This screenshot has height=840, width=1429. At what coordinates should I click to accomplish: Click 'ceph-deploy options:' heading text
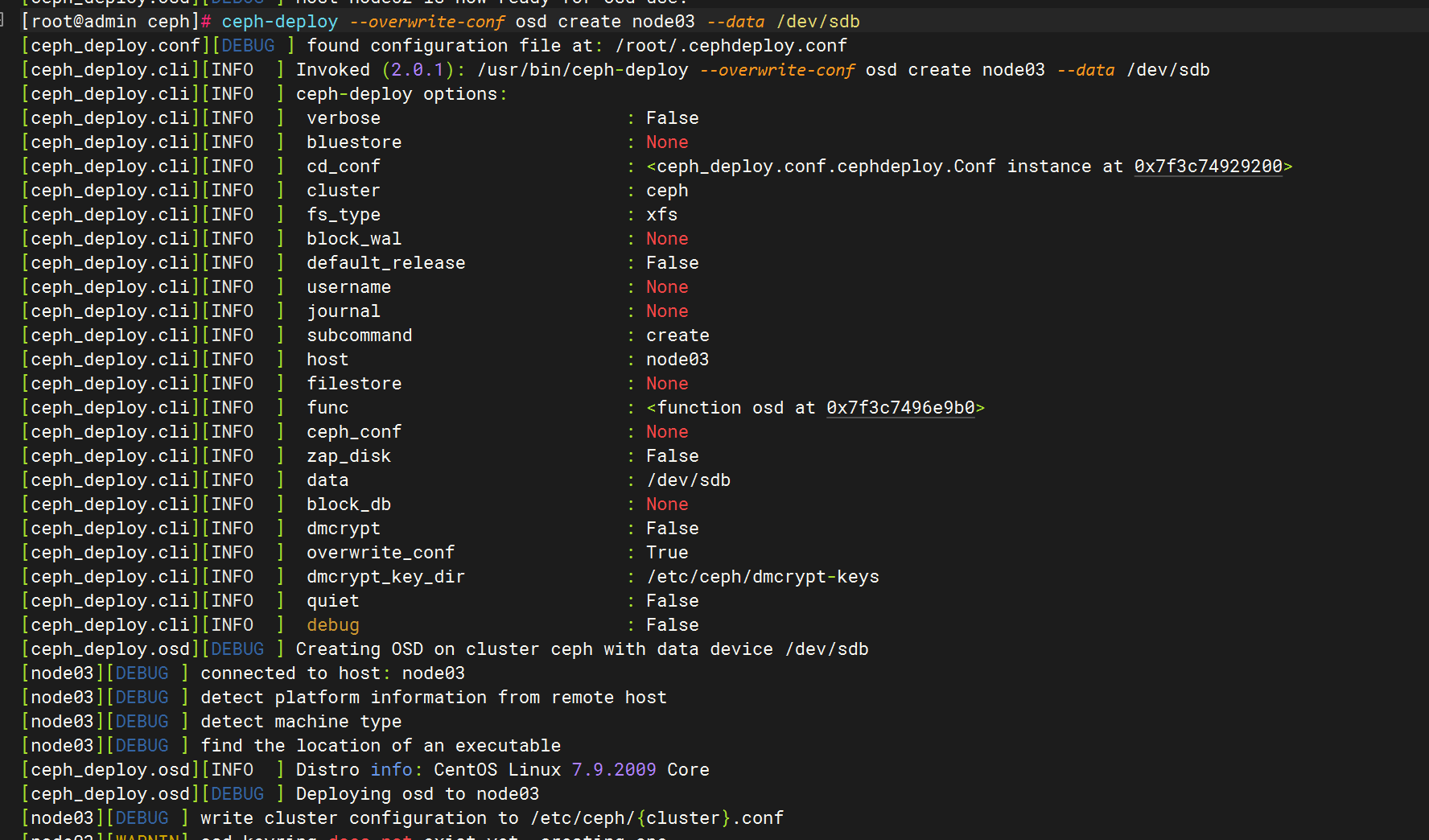point(402,94)
